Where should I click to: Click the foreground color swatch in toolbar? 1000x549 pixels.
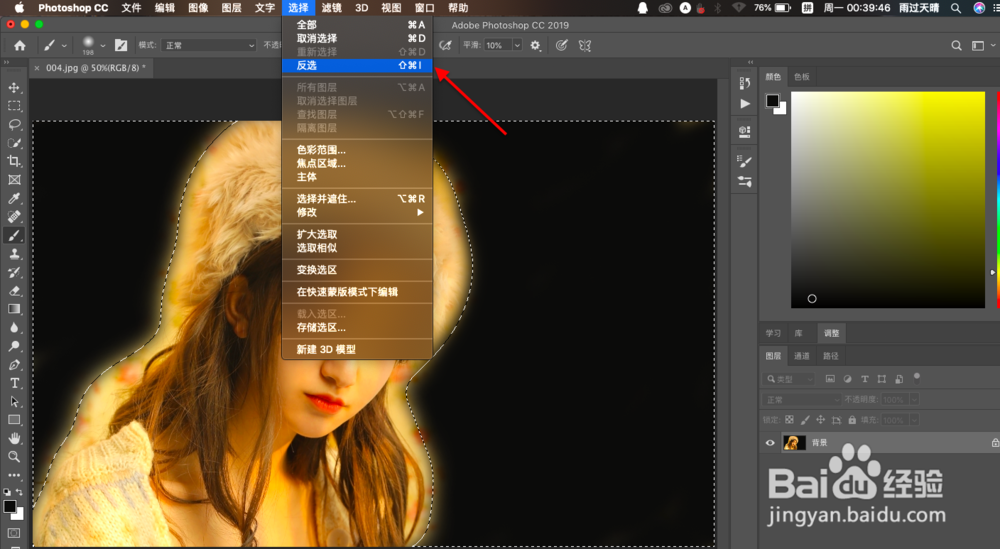[9, 507]
